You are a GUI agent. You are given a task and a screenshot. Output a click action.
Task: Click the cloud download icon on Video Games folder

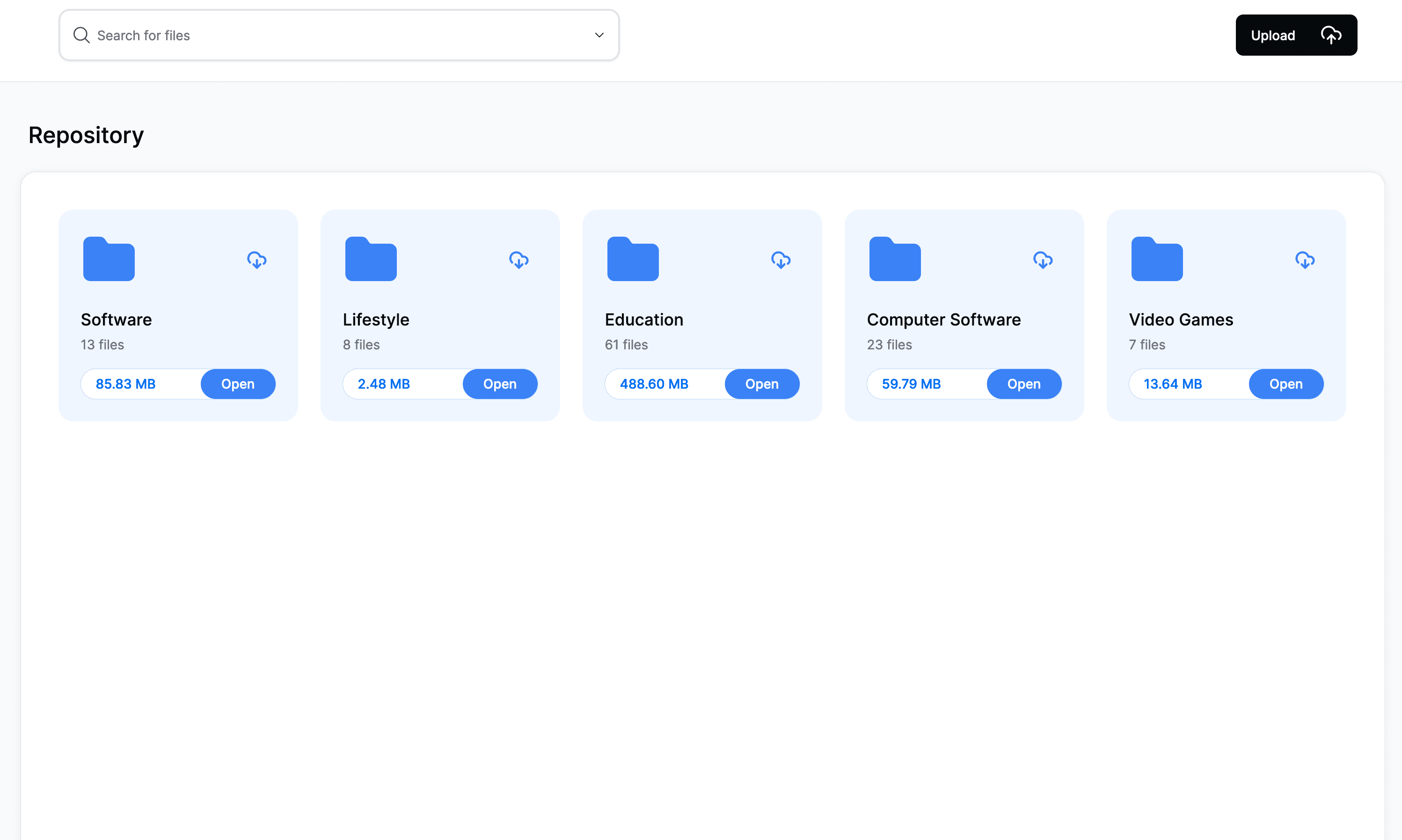pyautogui.click(x=1304, y=260)
